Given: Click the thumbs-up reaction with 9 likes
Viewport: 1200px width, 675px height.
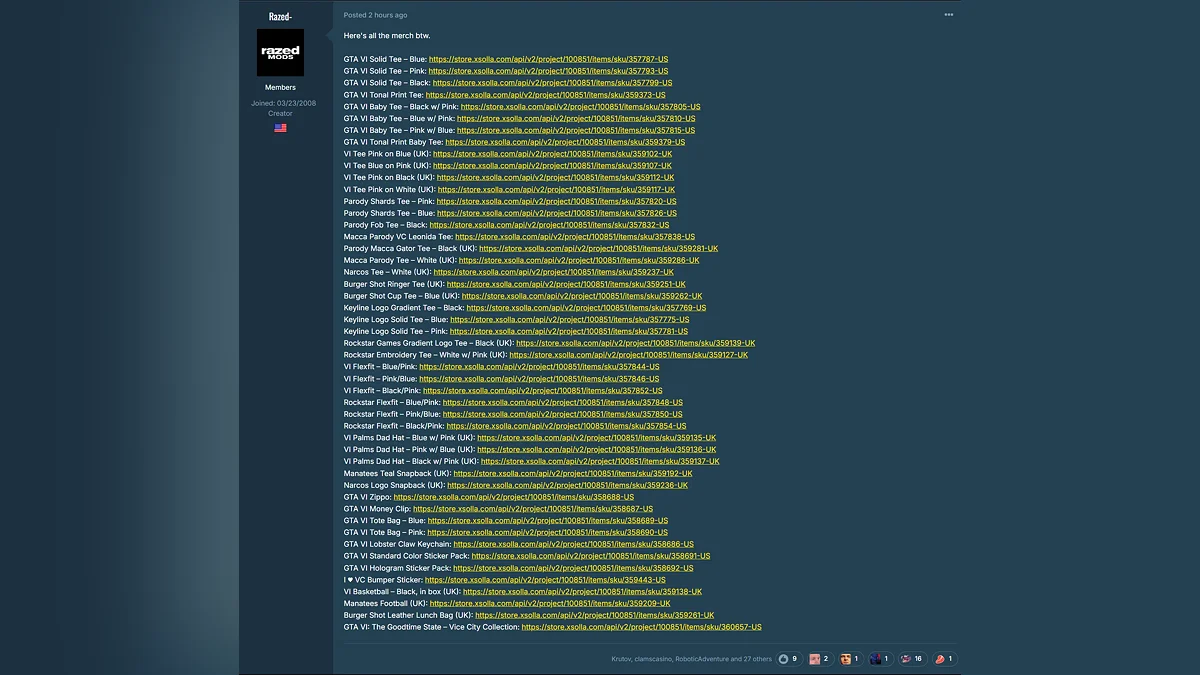Looking at the screenshot, I should pos(789,659).
